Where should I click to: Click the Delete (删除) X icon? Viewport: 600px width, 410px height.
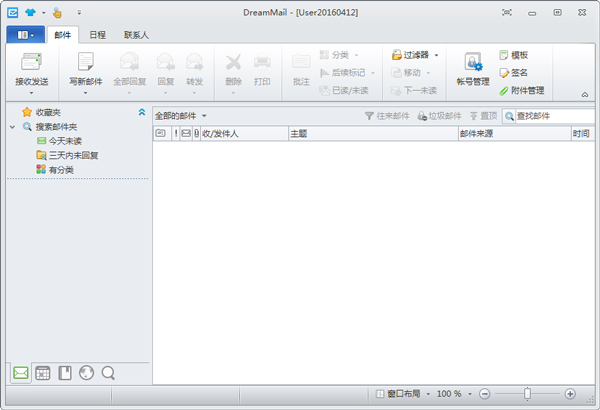[x=233, y=62]
